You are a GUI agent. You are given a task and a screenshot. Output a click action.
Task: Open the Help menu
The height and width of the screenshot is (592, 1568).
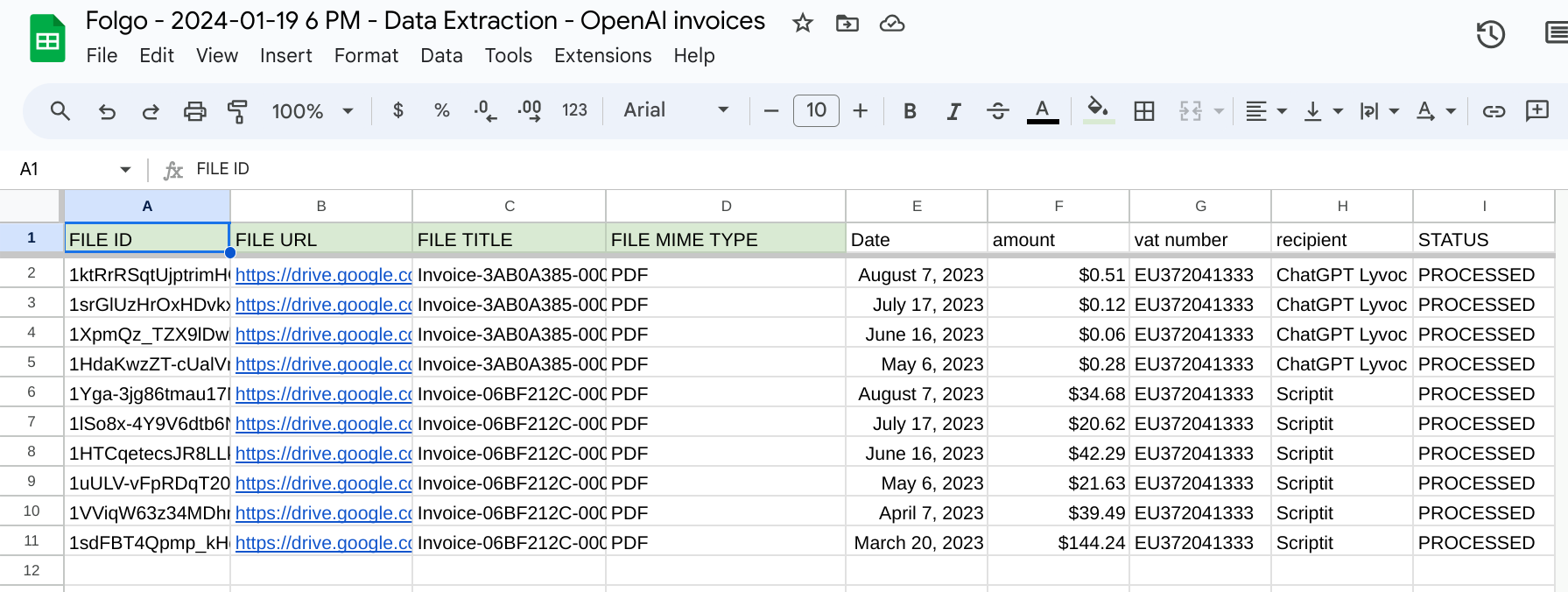pyautogui.click(x=694, y=55)
